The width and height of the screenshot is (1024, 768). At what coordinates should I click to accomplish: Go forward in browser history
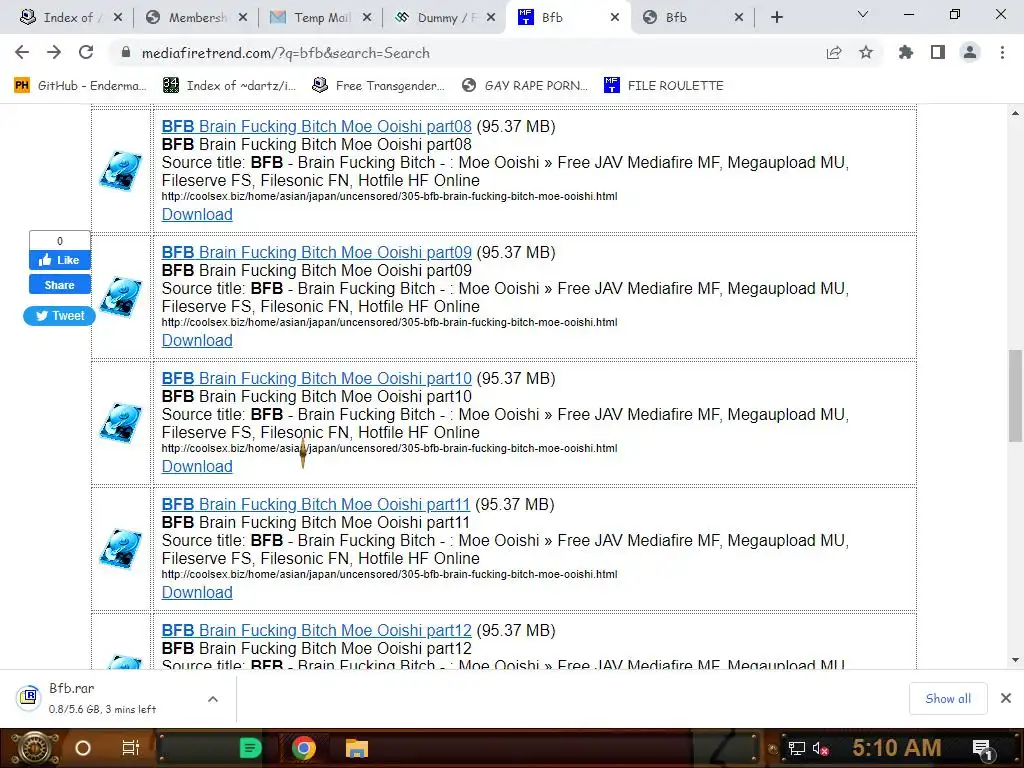(54, 52)
